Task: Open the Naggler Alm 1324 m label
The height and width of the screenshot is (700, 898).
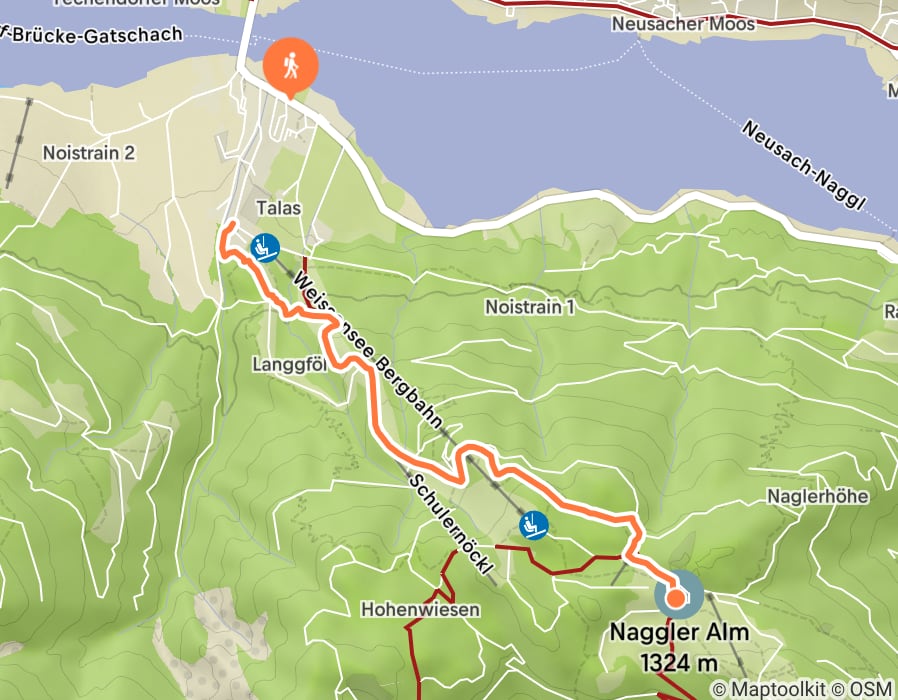Action: click(x=679, y=647)
